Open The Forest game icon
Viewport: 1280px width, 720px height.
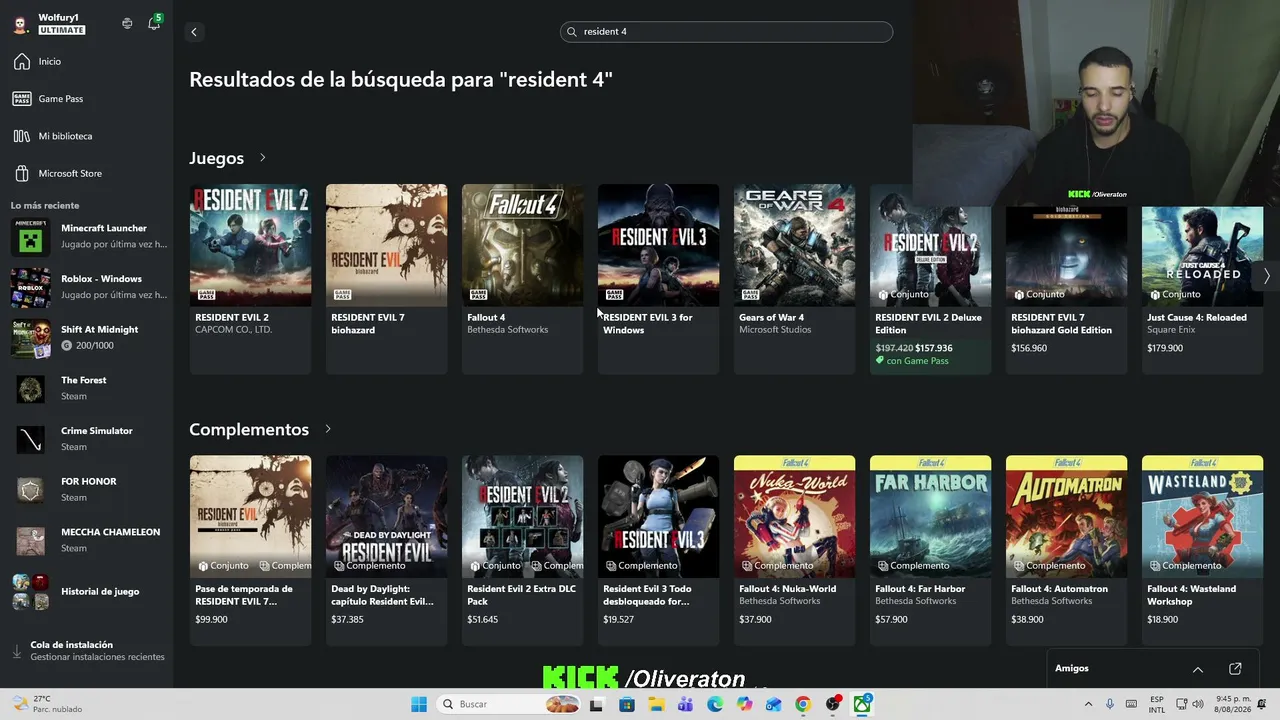coord(30,389)
